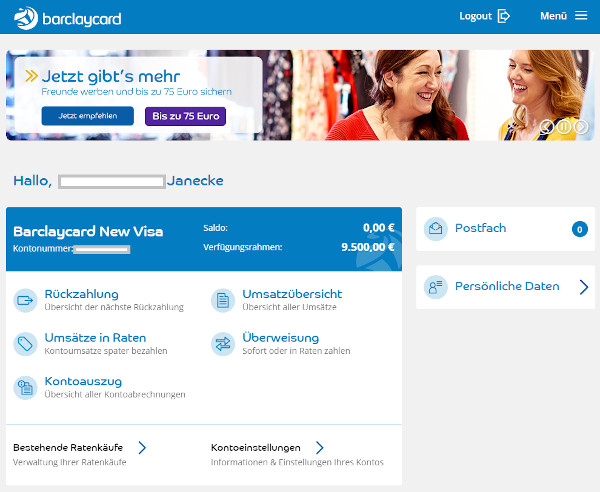
Task: Click the Umsatzübersicht document icon
Action: pyautogui.click(x=223, y=300)
